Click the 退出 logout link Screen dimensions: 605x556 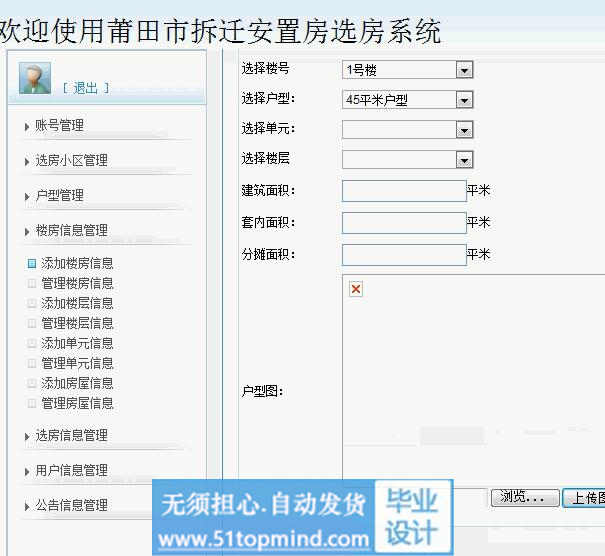tap(86, 88)
